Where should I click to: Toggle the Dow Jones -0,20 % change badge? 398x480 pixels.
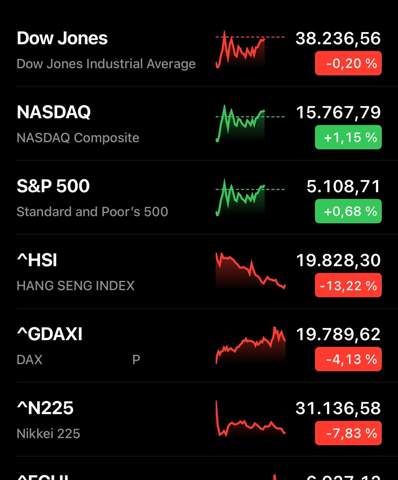(348, 63)
